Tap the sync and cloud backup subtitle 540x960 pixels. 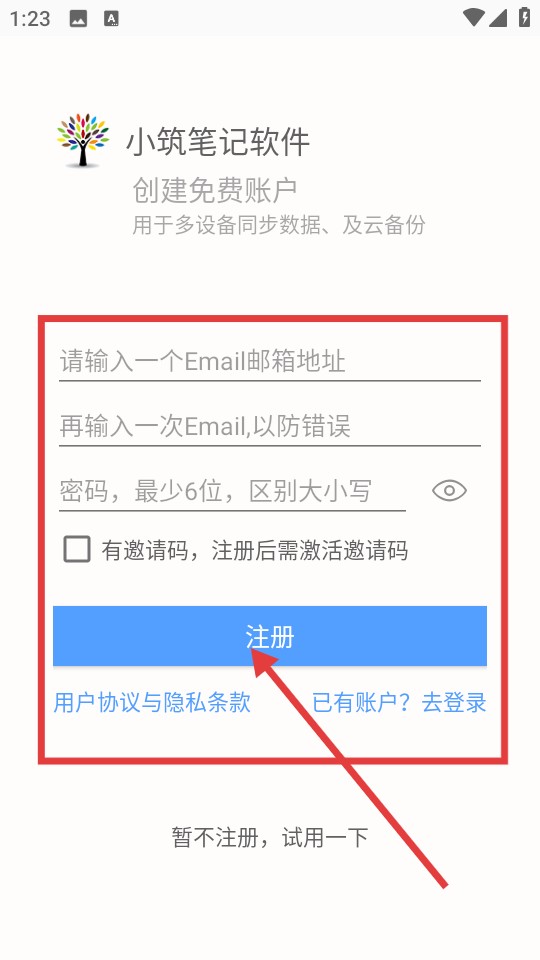click(279, 225)
